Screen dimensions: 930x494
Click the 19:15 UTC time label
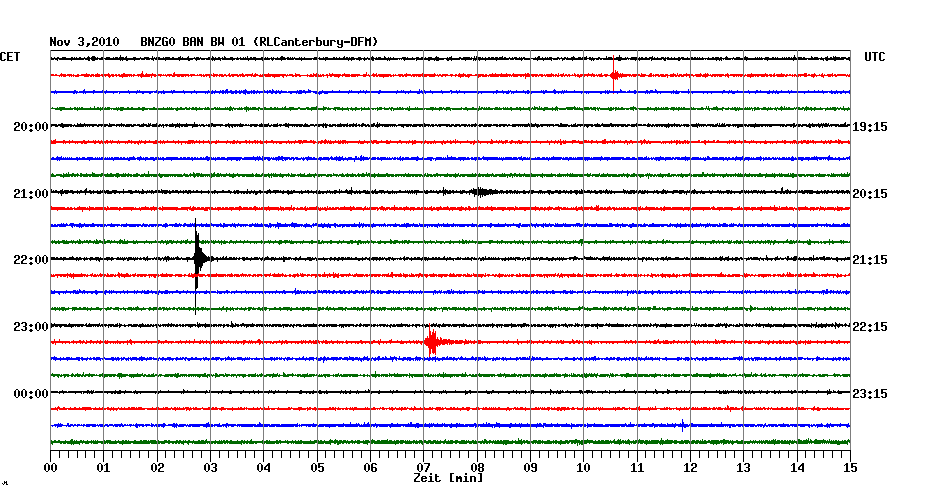point(869,126)
